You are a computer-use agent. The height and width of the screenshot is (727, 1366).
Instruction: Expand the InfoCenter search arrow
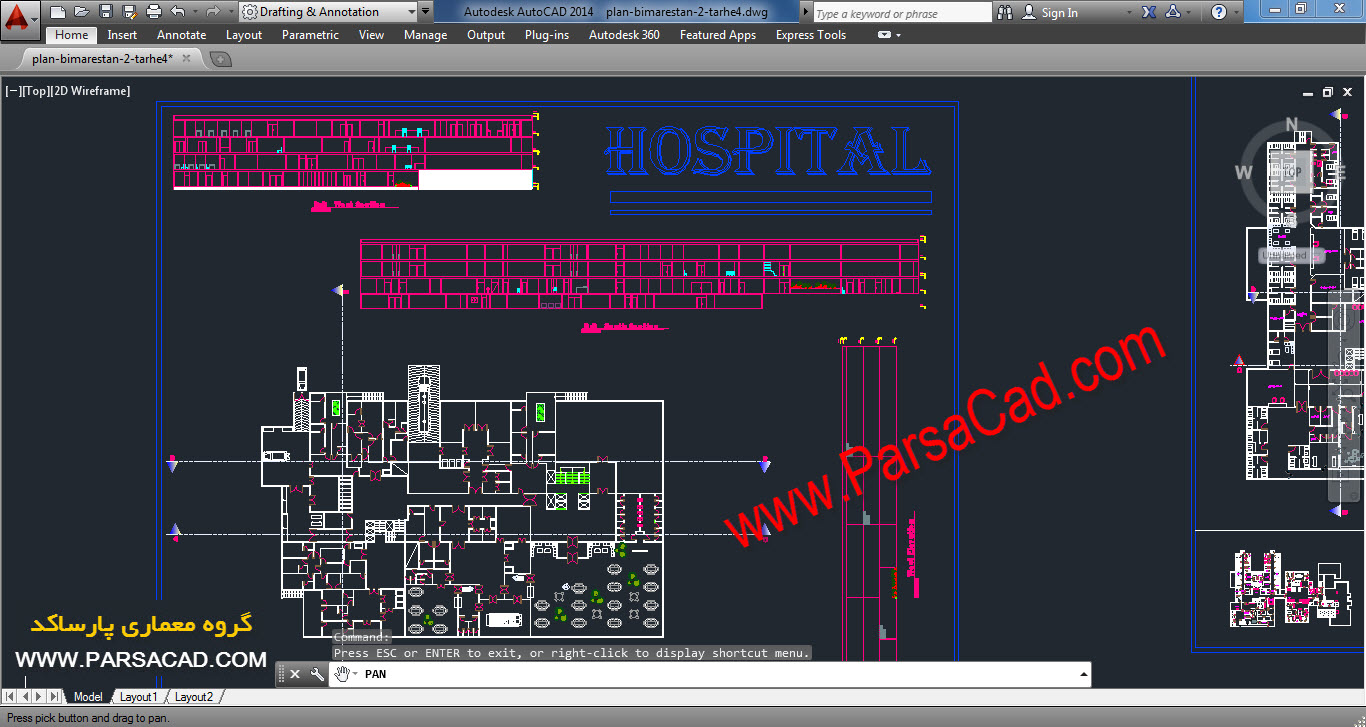806,12
